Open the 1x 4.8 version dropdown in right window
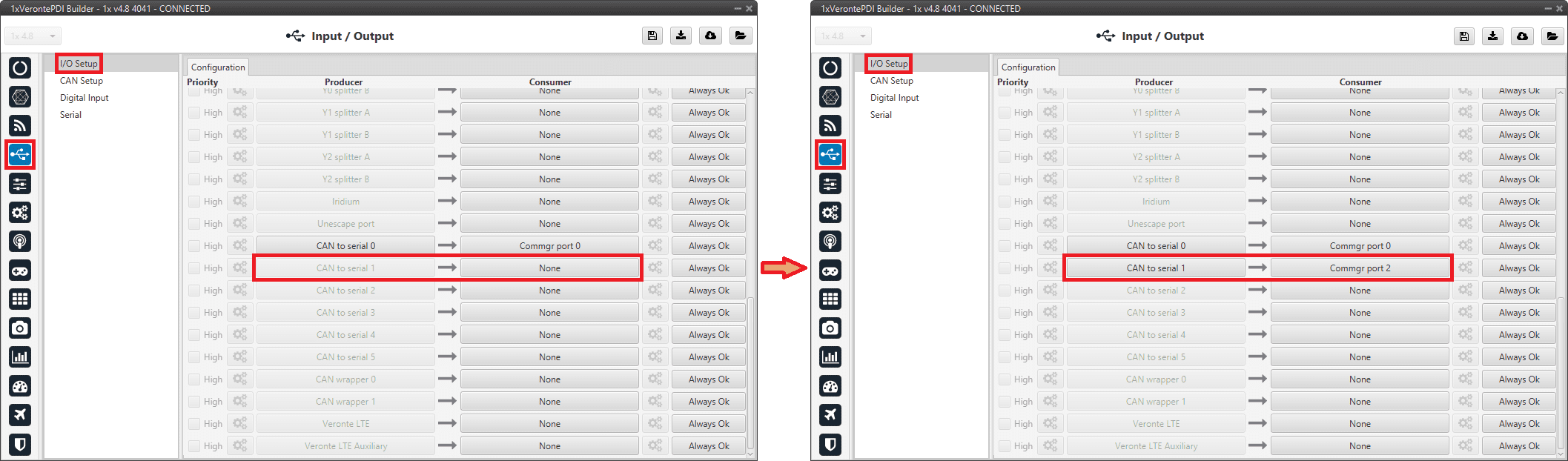The width and height of the screenshot is (1568, 461). 843,36
